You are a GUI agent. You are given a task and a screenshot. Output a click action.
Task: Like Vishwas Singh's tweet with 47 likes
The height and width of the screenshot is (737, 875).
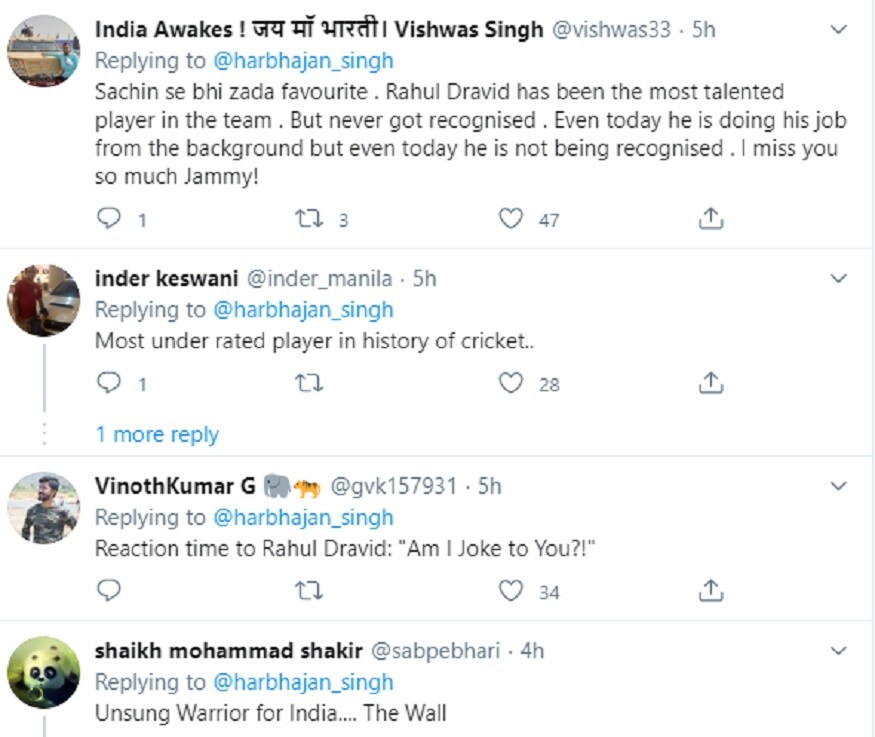coord(511,218)
